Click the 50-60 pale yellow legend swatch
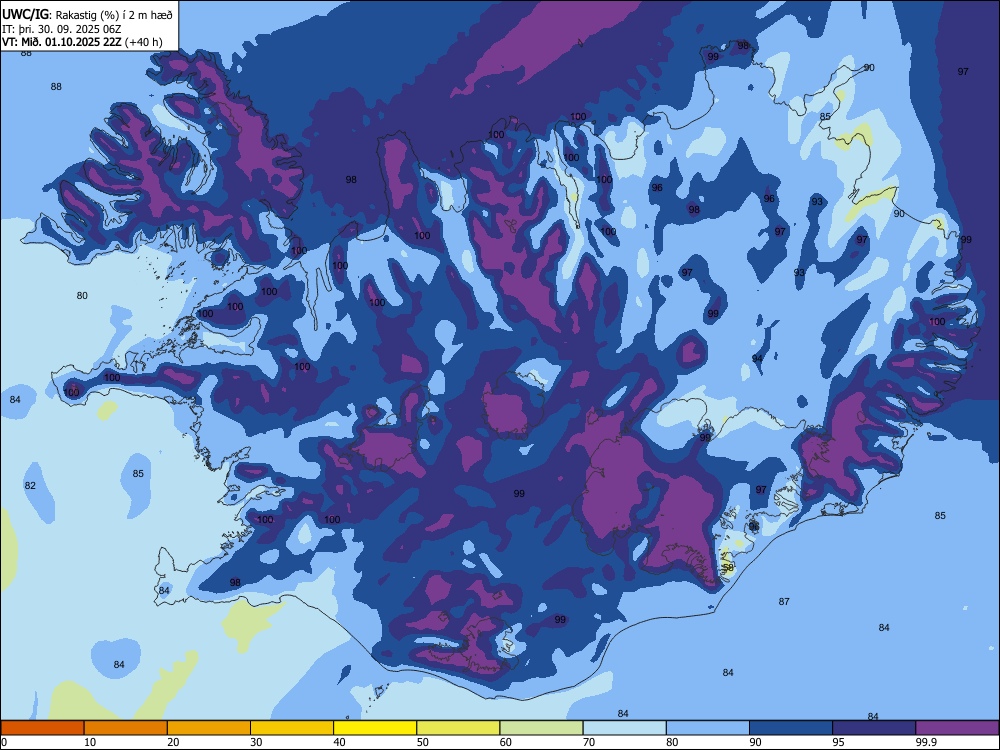1000x750 pixels. 458,728
